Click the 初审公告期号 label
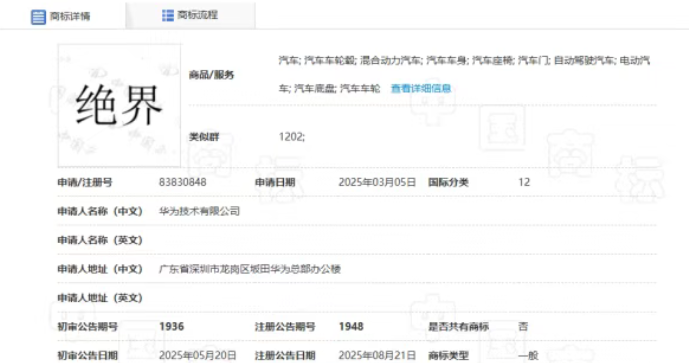 pyautogui.click(x=87, y=327)
